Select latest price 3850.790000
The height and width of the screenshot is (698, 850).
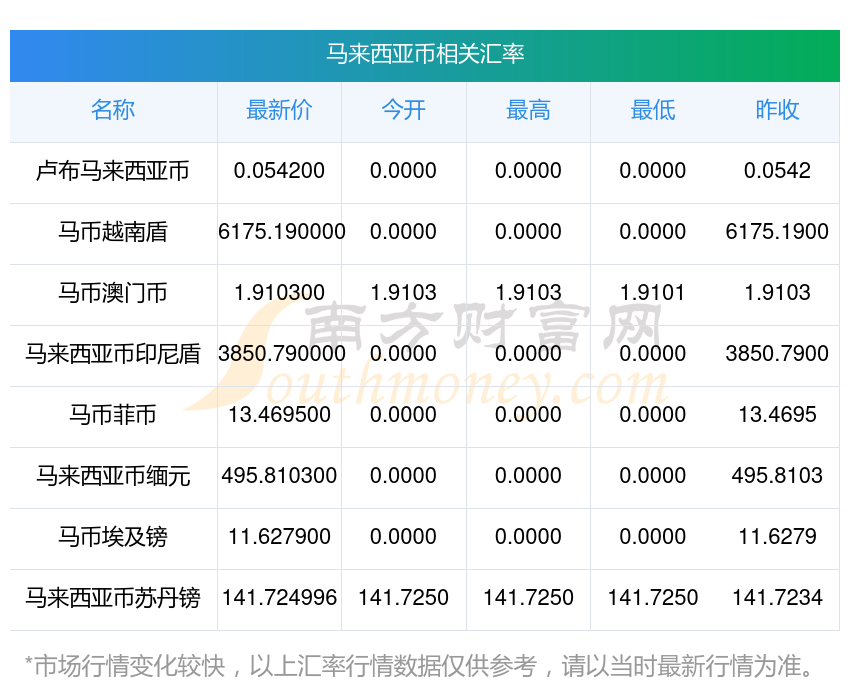[282, 354]
